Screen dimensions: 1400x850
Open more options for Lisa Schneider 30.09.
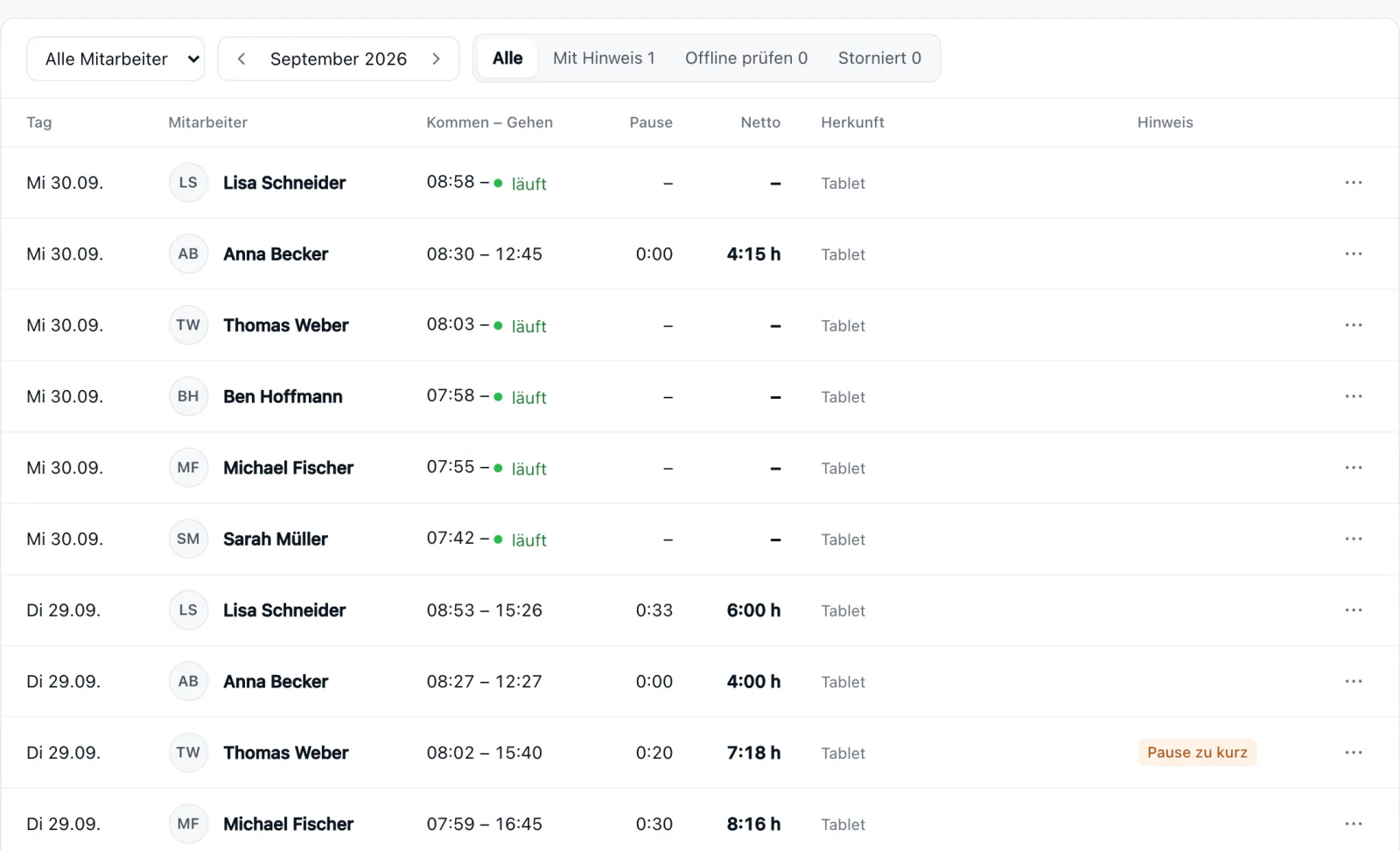pos(1354,183)
